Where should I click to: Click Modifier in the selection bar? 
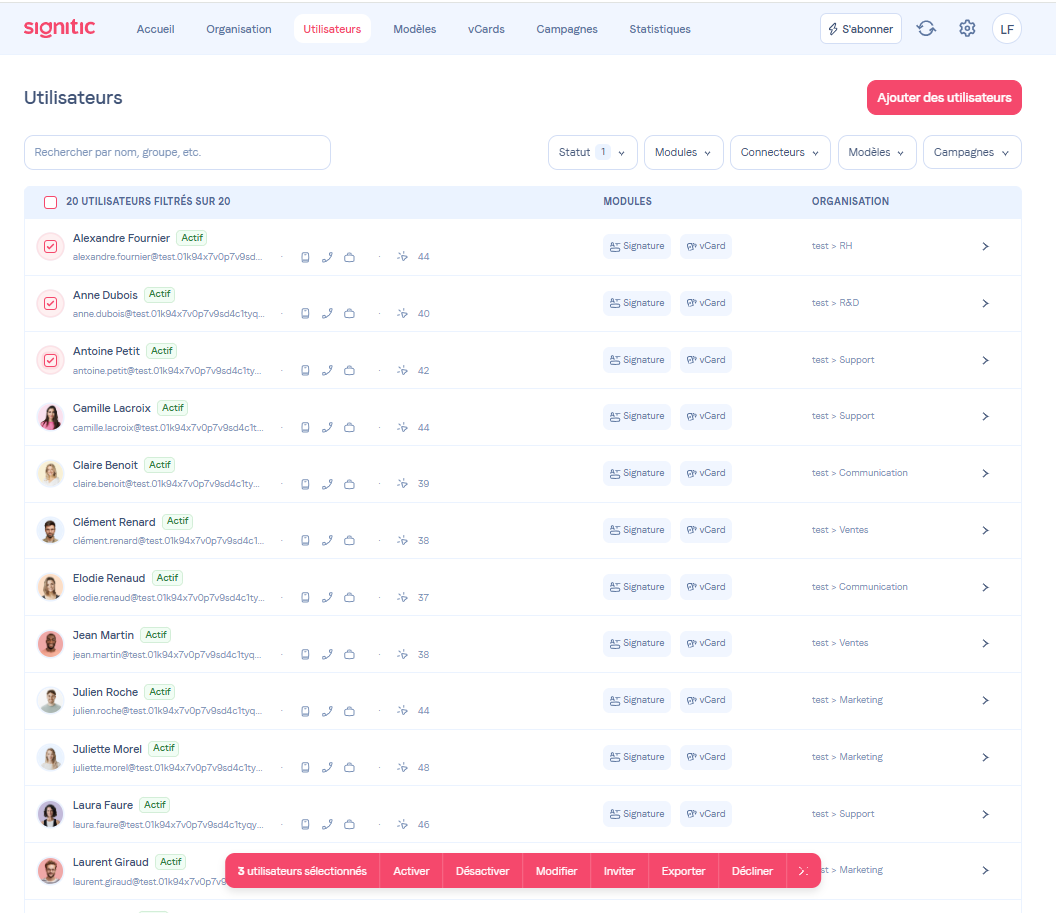tap(556, 871)
